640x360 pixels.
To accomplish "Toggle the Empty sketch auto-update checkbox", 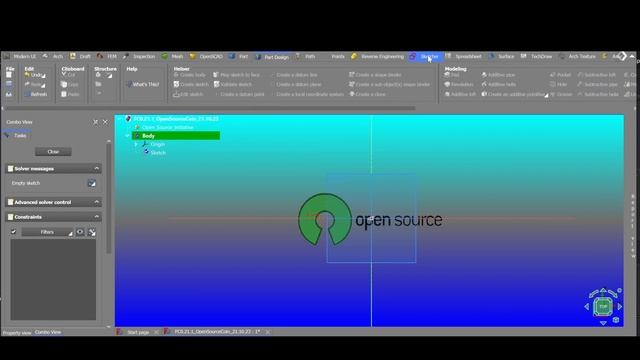I will point(91,183).
